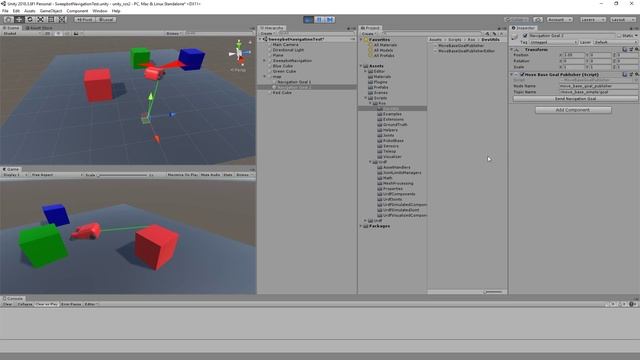The width and height of the screenshot is (640, 360).
Task: Open the Edit menu
Action: [x=16, y=11]
